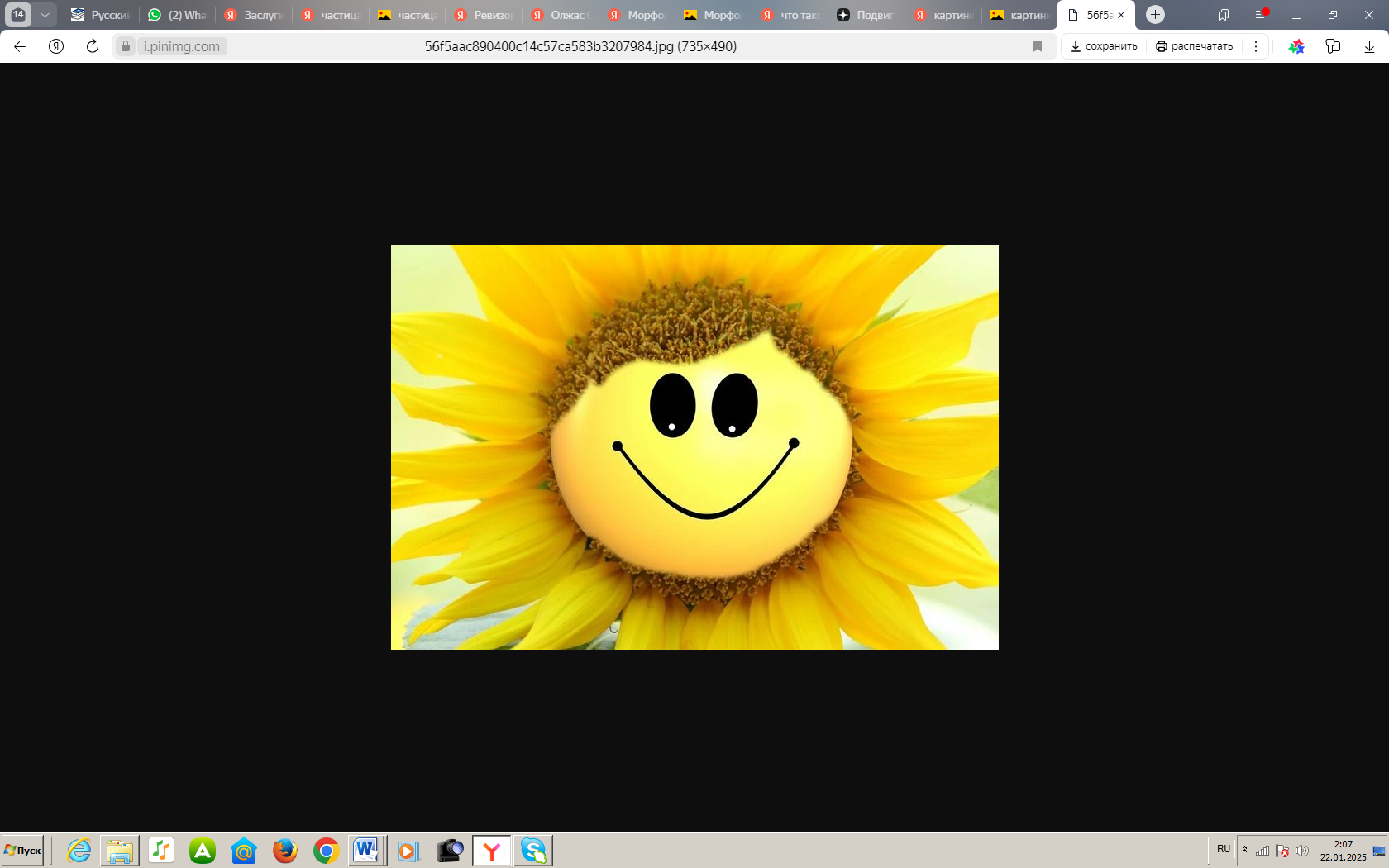Image resolution: width=1389 pixels, height=868 pixels.
Task: Open the Пуск start menu
Action: [x=22, y=851]
